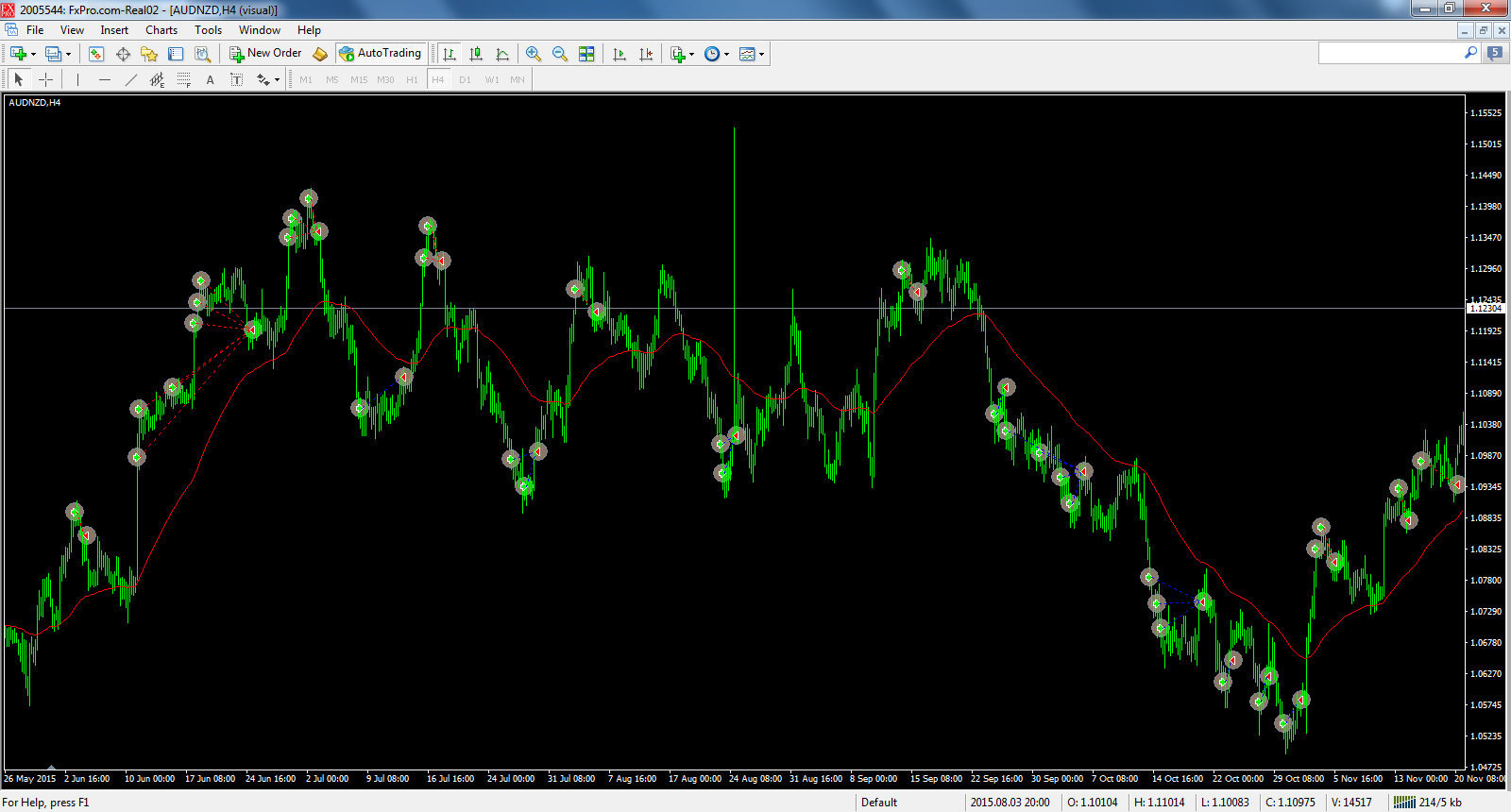The image size is (1511, 812).
Task: Switch to Bar Chart display
Action: [x=450, y=54]
